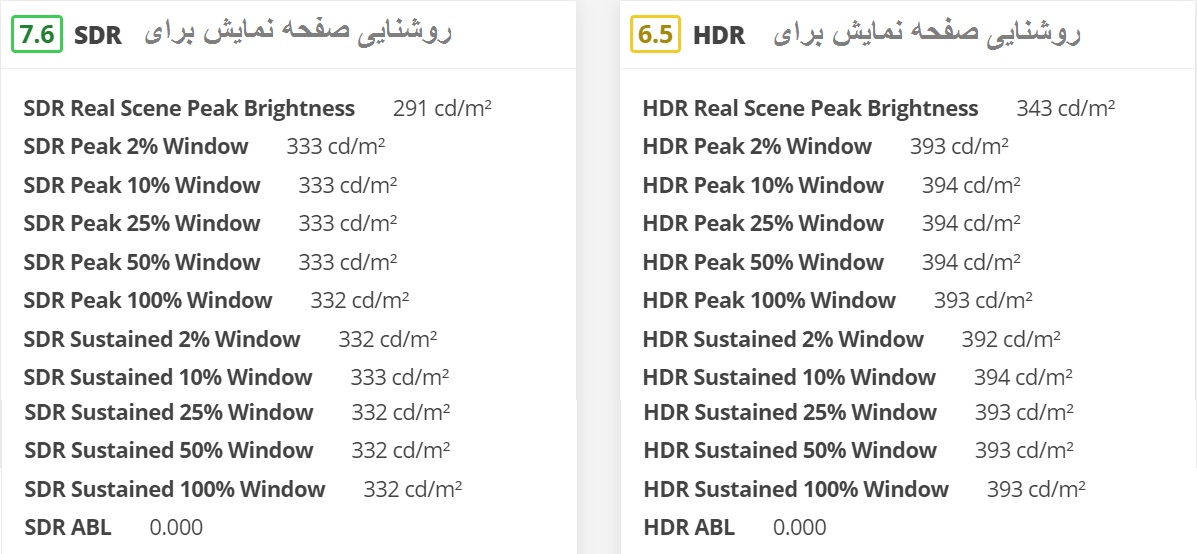1197x554 pixels.
Task: Select the SDR Real Scene Peak Brightness label
Action: pyautogui.click(x=189, y=108)
